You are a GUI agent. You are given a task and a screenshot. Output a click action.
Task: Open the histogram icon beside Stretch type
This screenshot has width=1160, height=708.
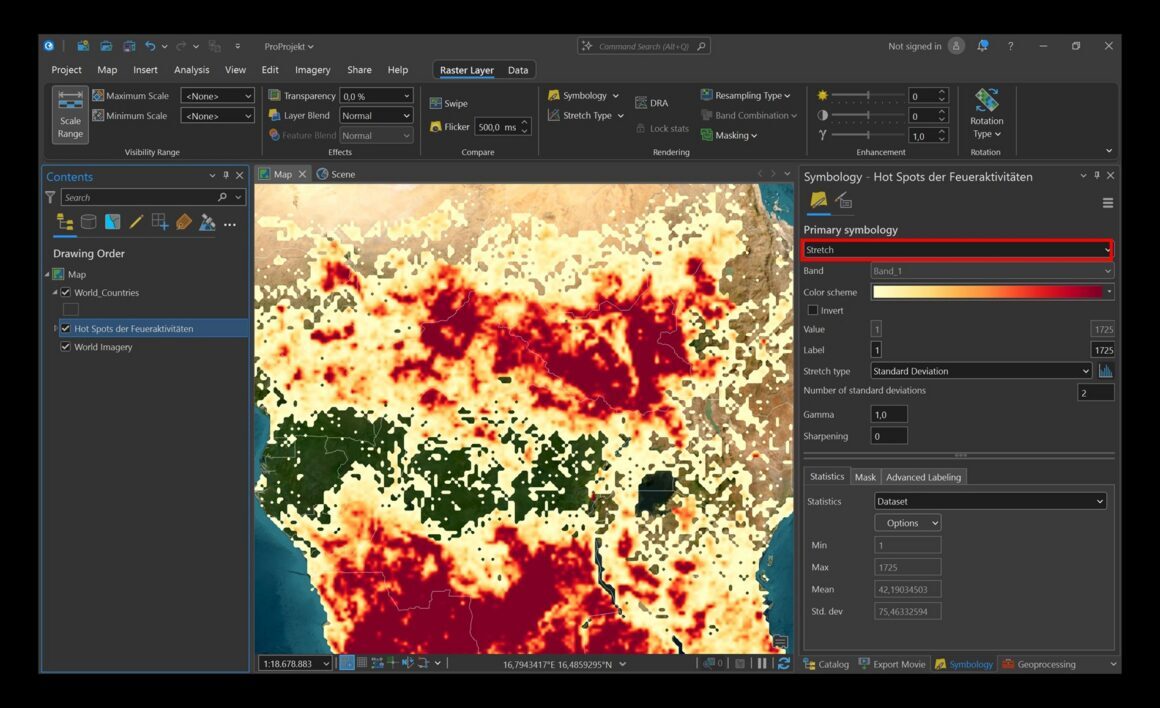coord(1105,371)
